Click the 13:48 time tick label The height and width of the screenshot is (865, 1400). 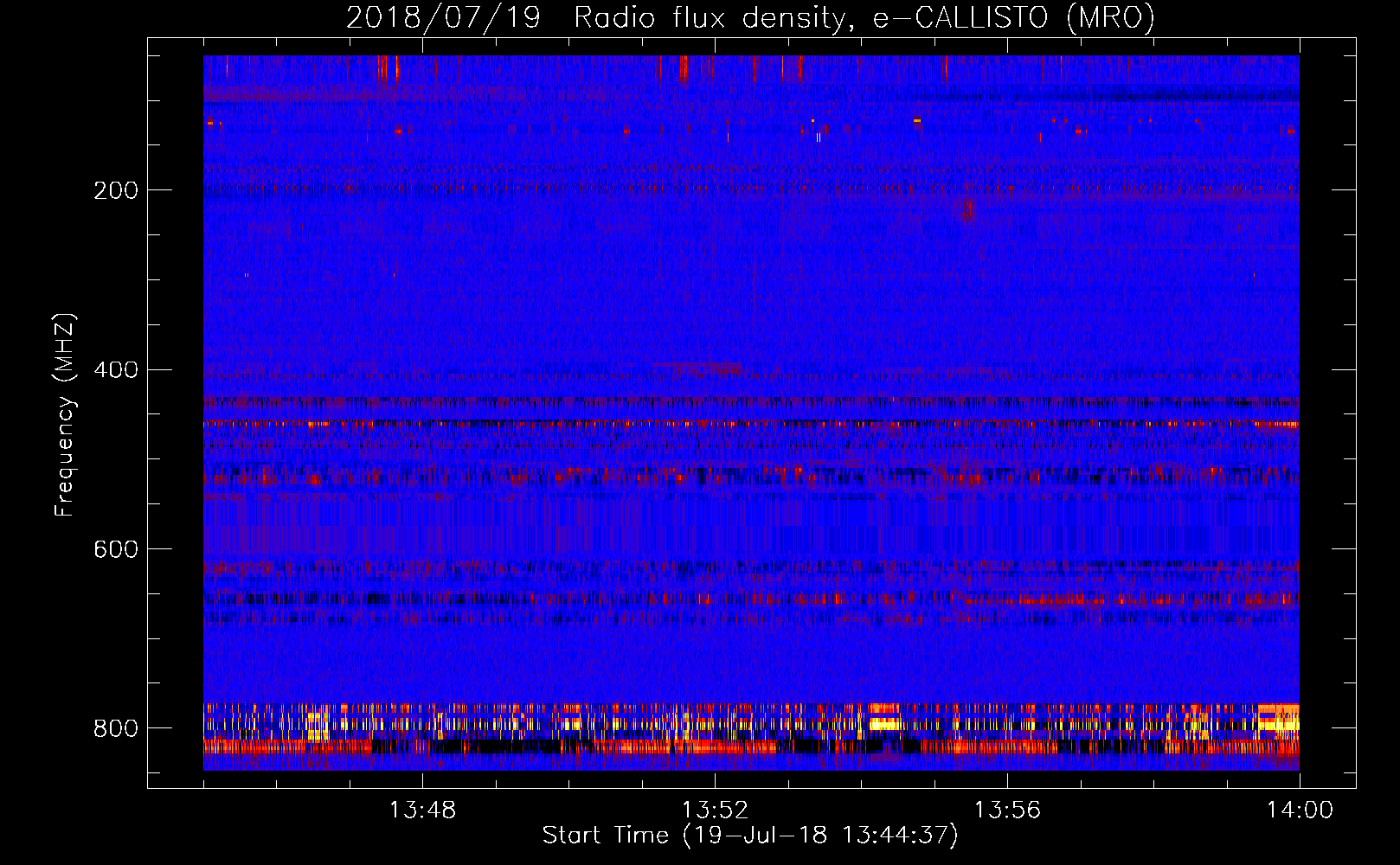[x=422, y=811]
